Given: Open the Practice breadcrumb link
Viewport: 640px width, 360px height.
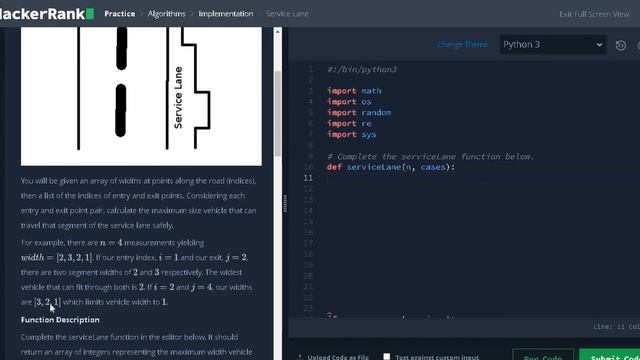Looking at the screenshot, I should [x=120, y=13].
